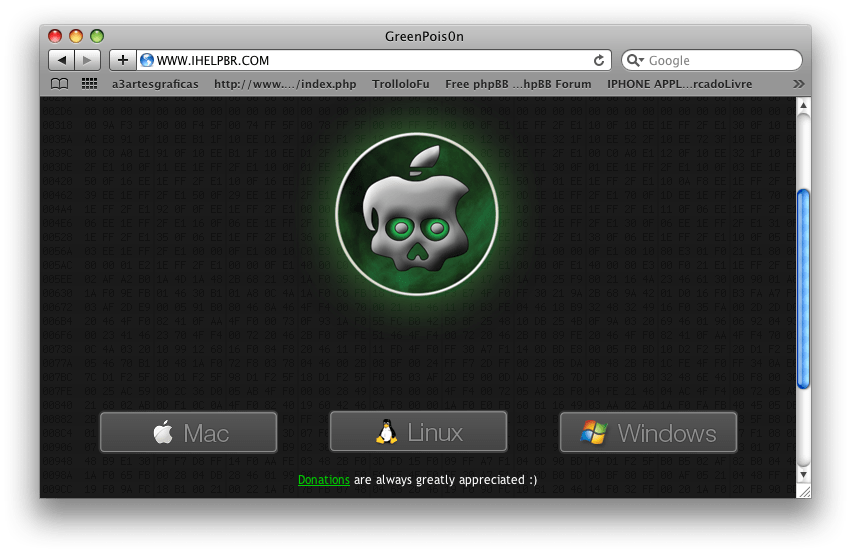The height and width of the screenshot is (553, 851).
Task: Open the search magnifier dropdown
Action: 634,60
